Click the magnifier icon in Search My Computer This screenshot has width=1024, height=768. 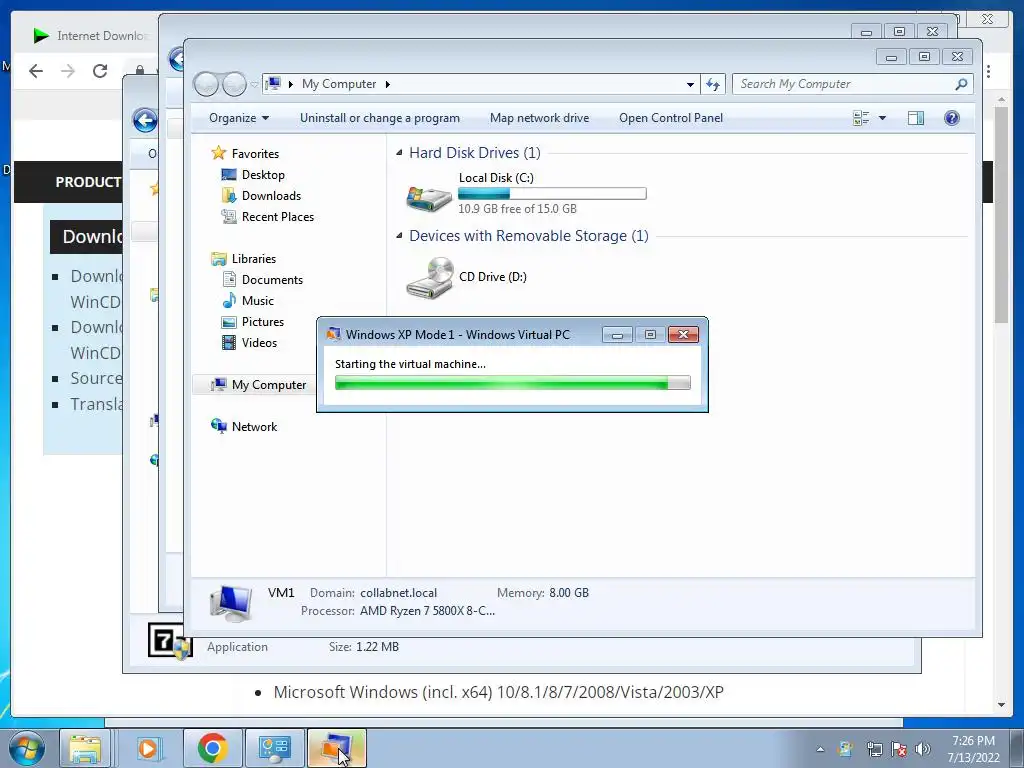[x=961, y=84]
